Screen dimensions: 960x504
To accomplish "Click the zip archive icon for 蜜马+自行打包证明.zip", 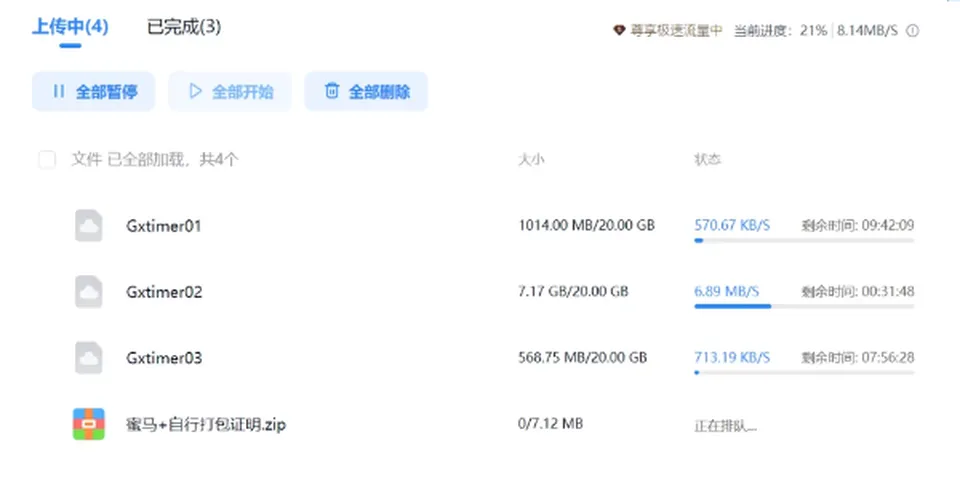I will [x=89, y=424].
